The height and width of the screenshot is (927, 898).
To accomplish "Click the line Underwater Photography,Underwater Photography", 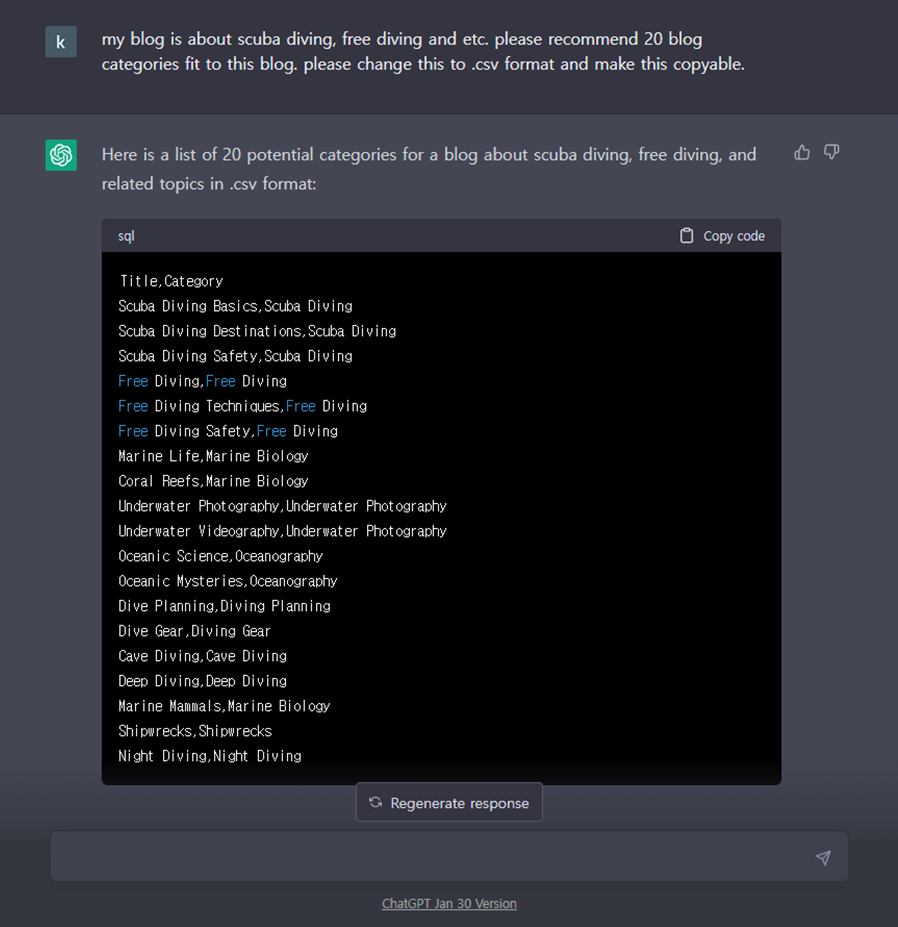I will click(283, 506).
